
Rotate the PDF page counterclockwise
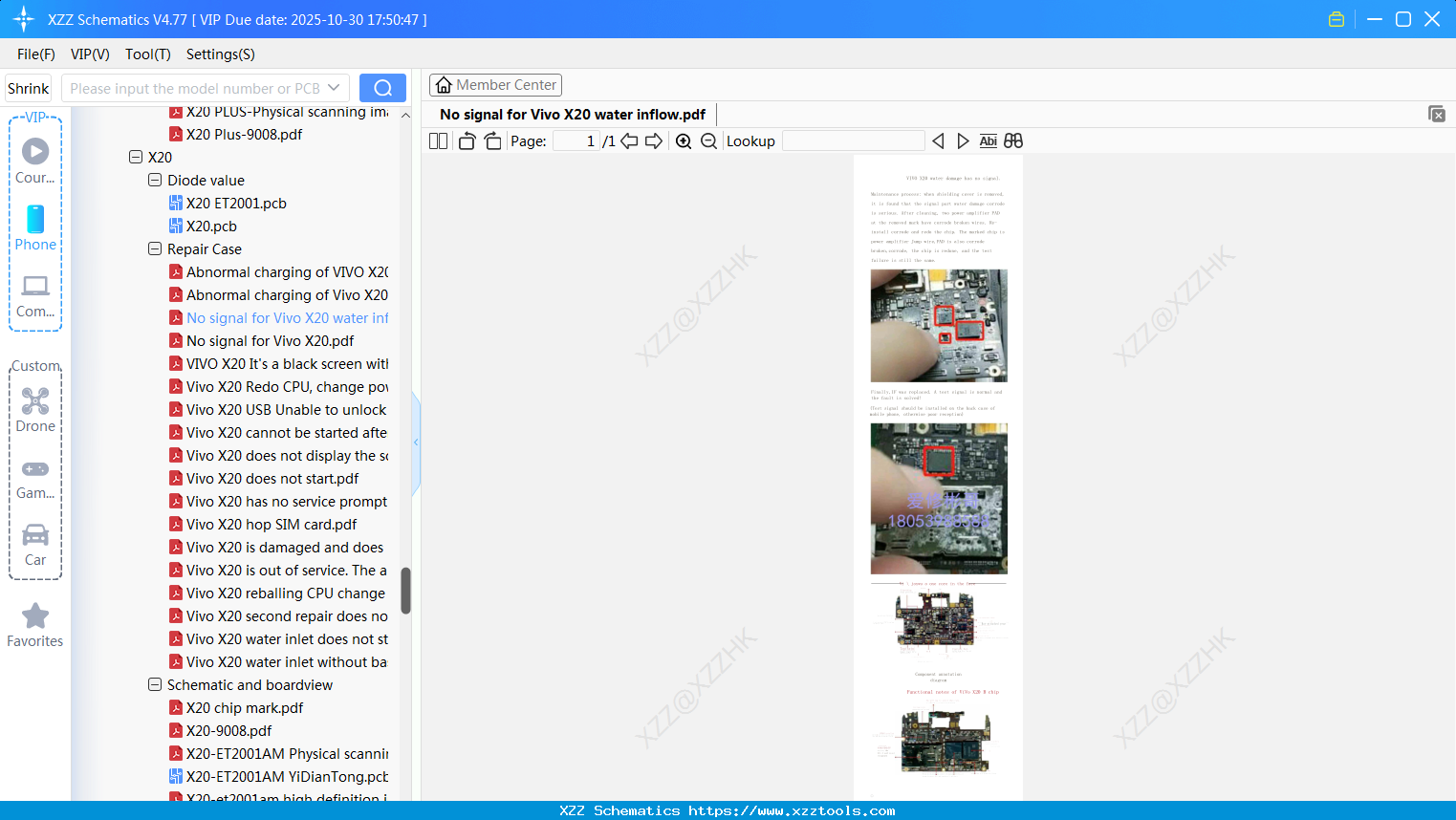coord(467,140)
